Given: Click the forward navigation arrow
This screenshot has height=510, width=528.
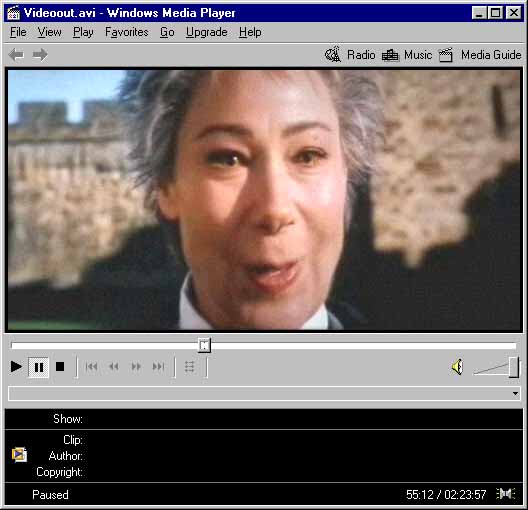Looking at the screenshot, I should coord(40,55).
